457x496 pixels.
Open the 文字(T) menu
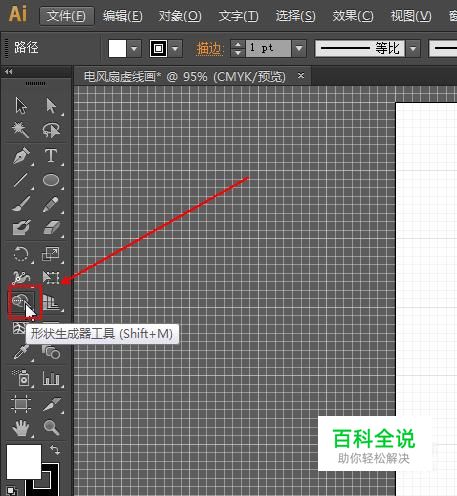pos(239,16)
